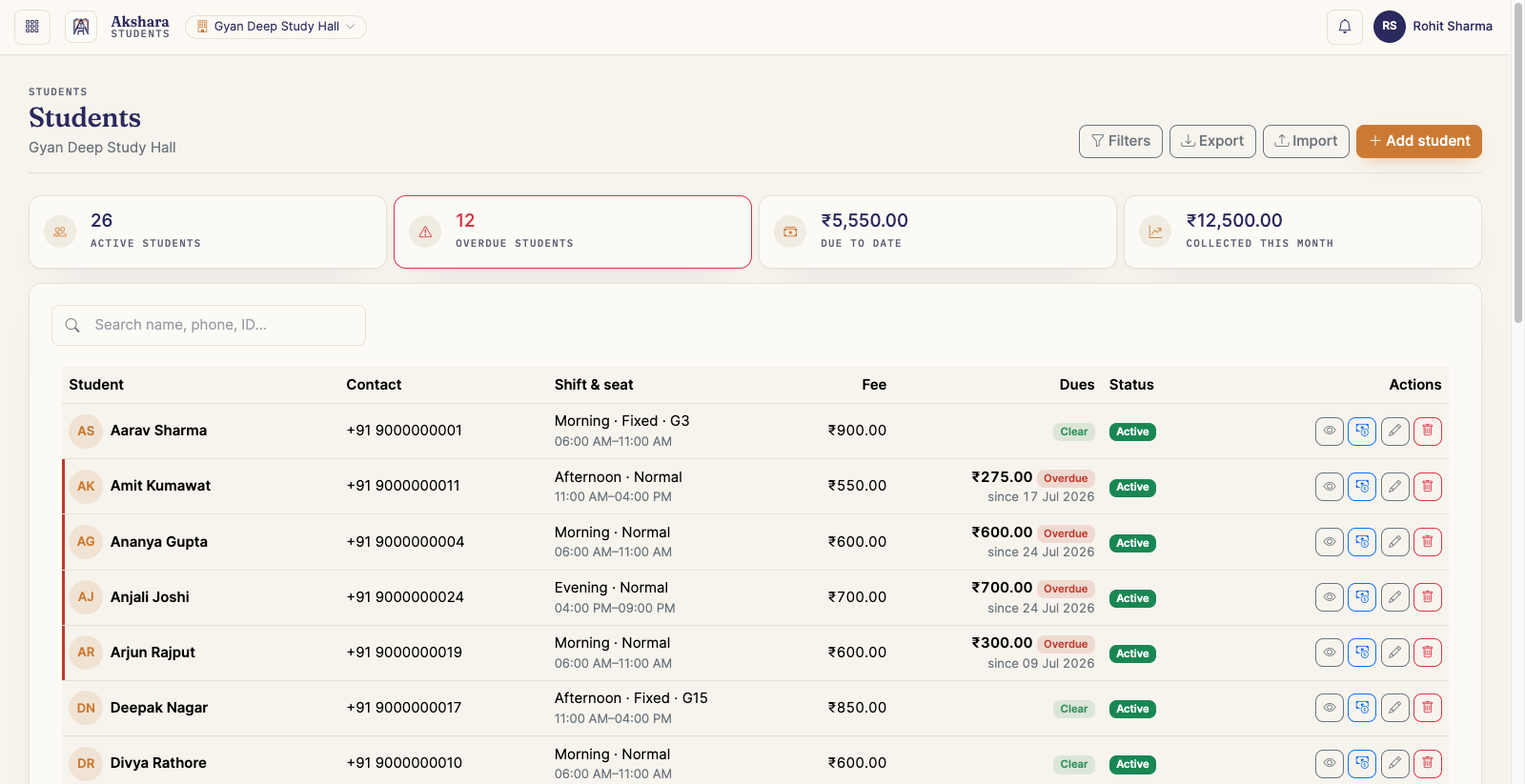Click the Contact column header
Image resolution: width=1525 pixels, height=784 pixels.
tap(374, 385)
